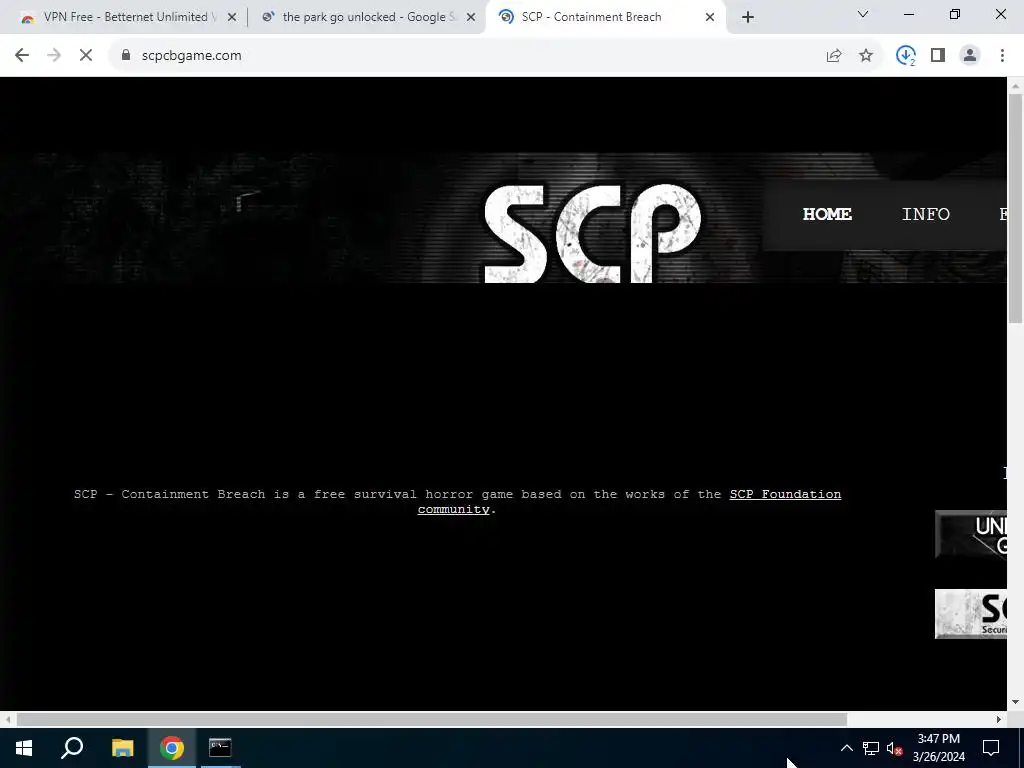Toggle Chrome side panel
The width and height of the screenshot is (1024, 768).
point(938,56)
